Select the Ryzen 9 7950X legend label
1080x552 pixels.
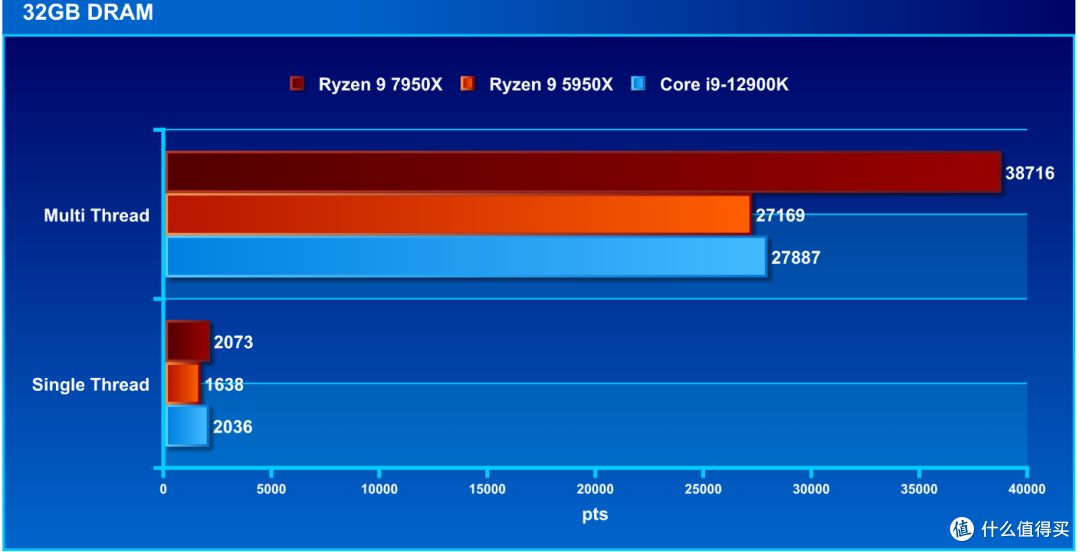[380, 85]
